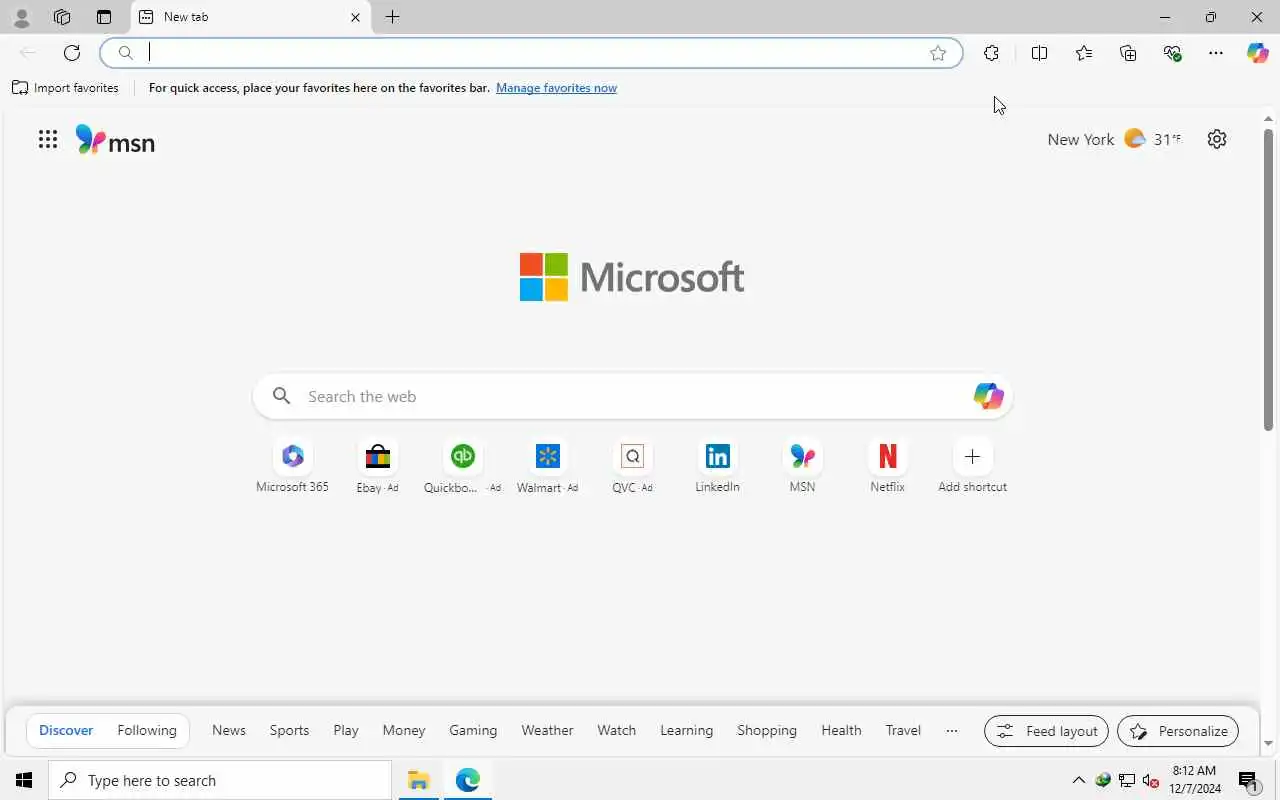This screenshot has height=800, width=1280.
Task: Select the Sports feed category
Action: (x=289, y=730)
